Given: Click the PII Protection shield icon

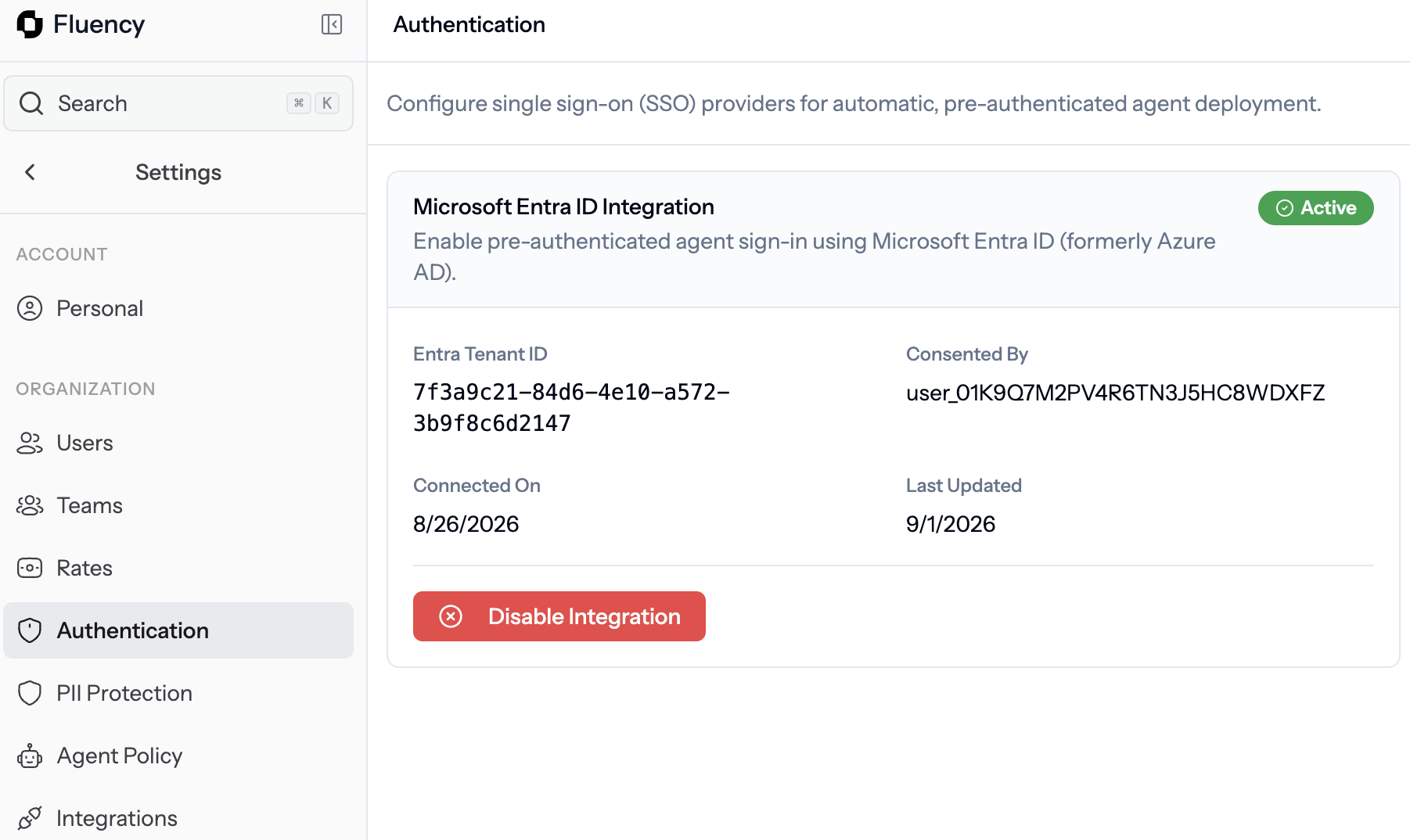Looking at the screenshot, I should pyautogui.click(x=30, y=693).
